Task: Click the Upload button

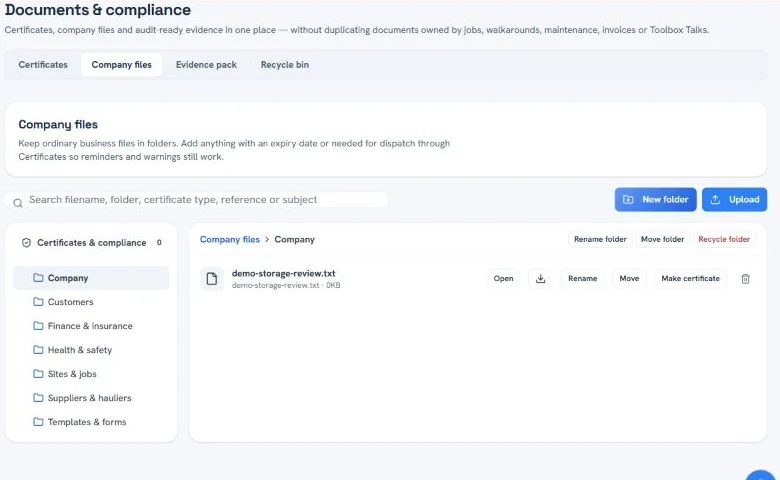Action: (x=734, y=199)
